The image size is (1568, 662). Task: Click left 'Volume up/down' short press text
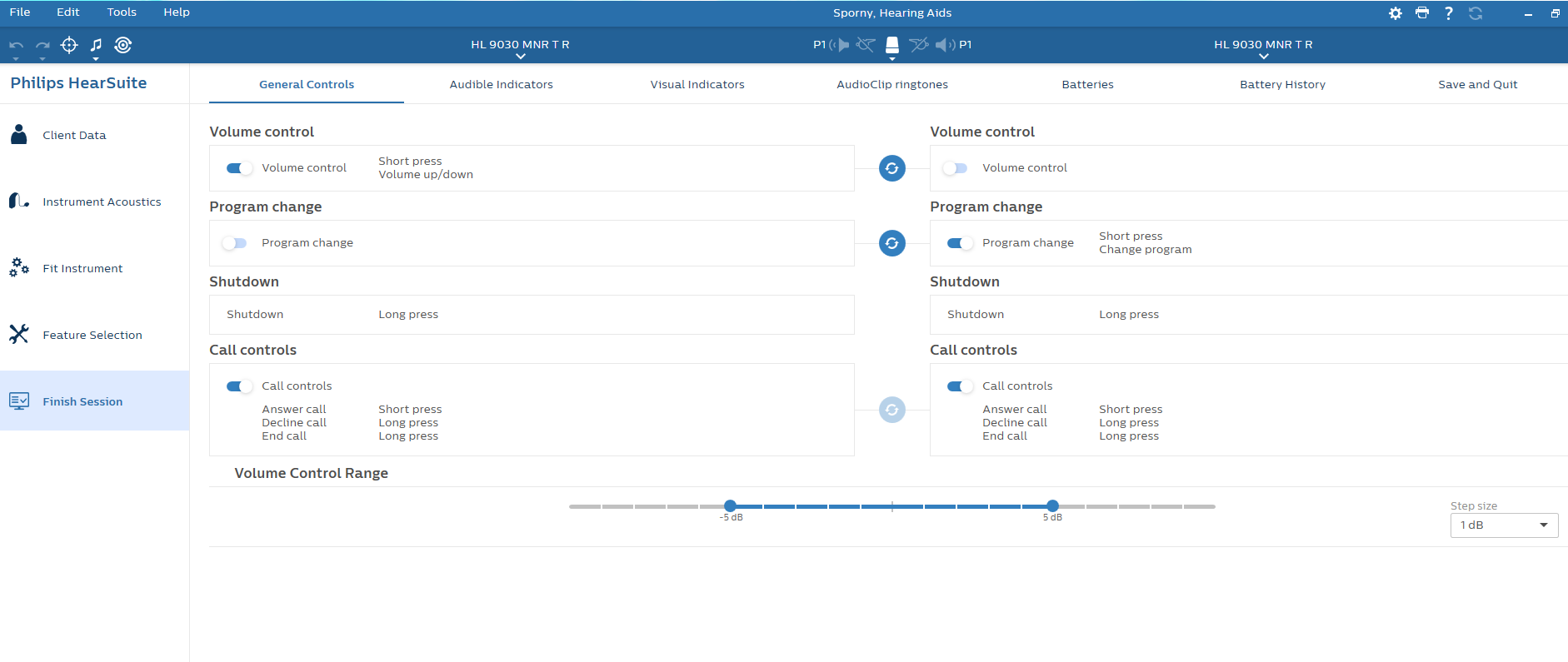click(x=426, y=175)
